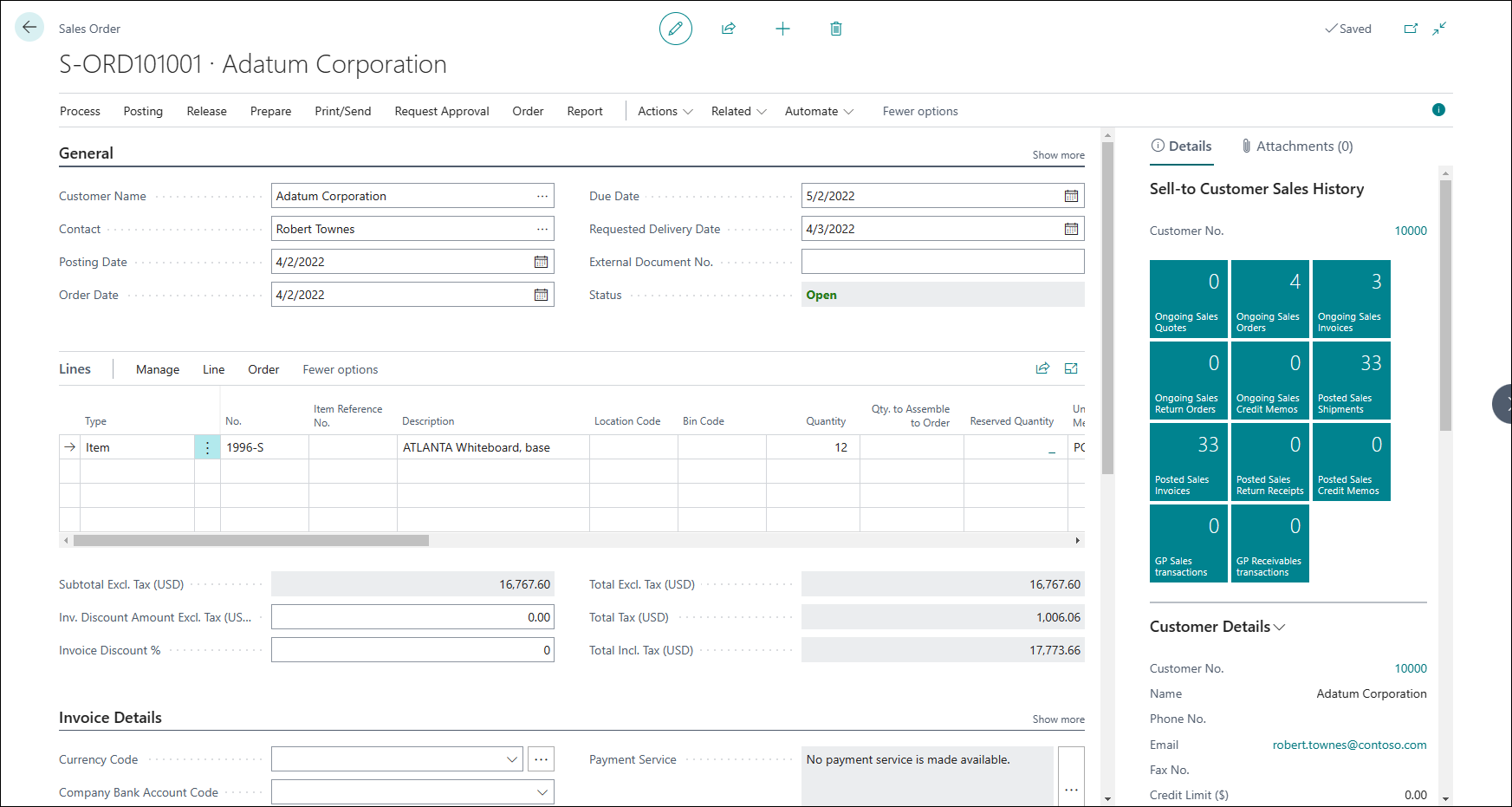Go back using the back arrow
The height and width of the screenshot is (807, 1512).
tap(29, 28)
